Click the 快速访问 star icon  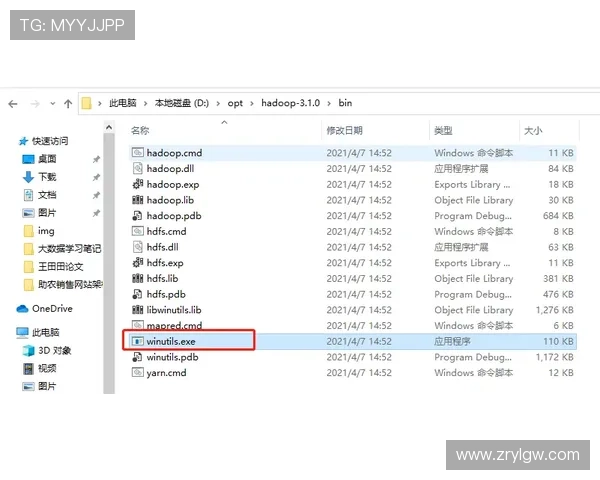click(23, 141)
